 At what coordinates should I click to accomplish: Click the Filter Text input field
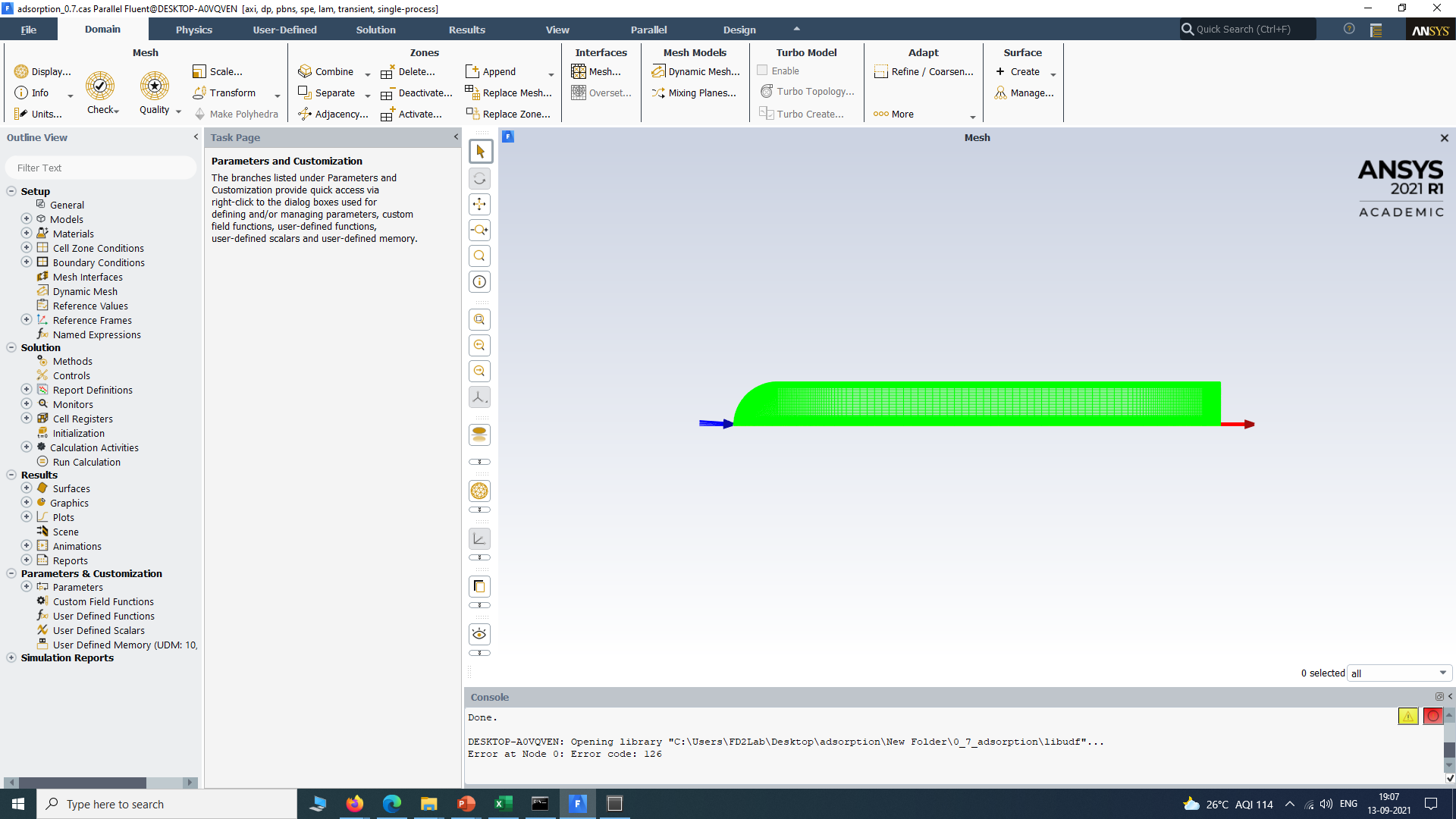(x=101, y=168)
